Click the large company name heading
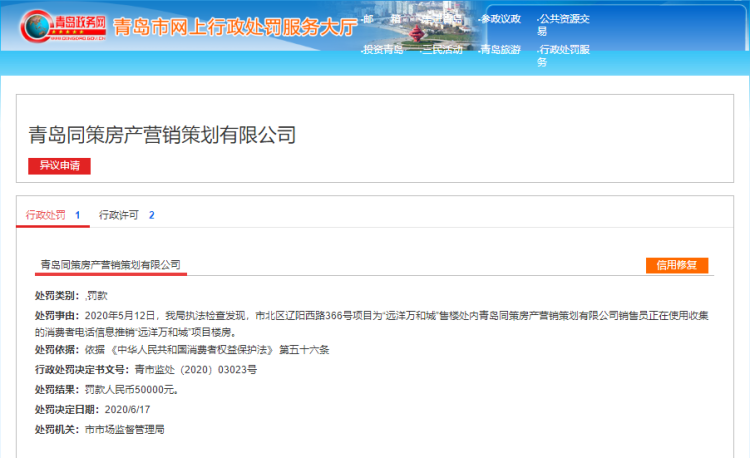 click(162, 135)
